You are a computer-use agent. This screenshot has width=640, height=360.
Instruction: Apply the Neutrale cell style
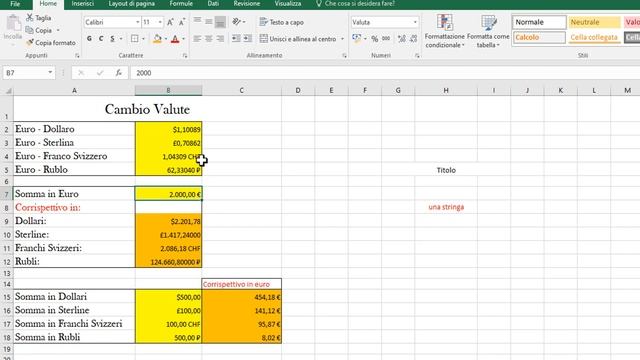point(594,22)
